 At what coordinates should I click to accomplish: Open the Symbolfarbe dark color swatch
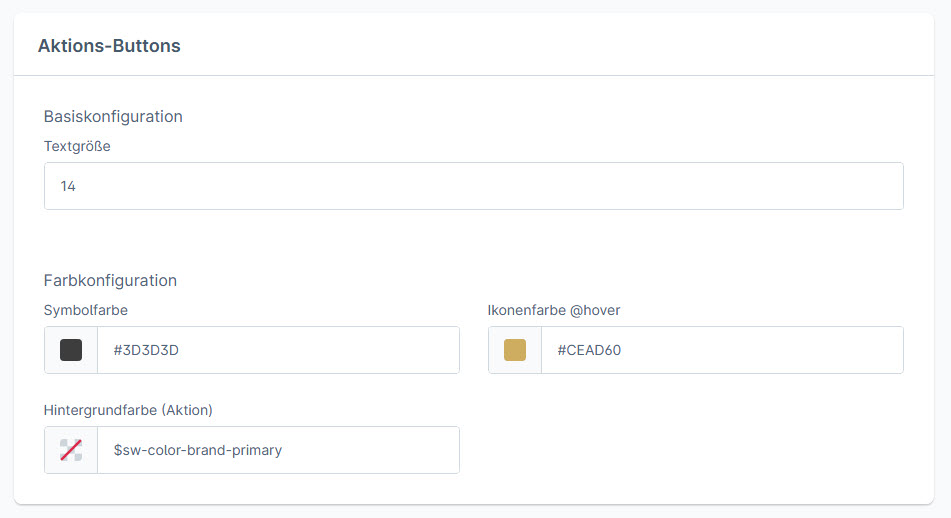pos(71,350)
